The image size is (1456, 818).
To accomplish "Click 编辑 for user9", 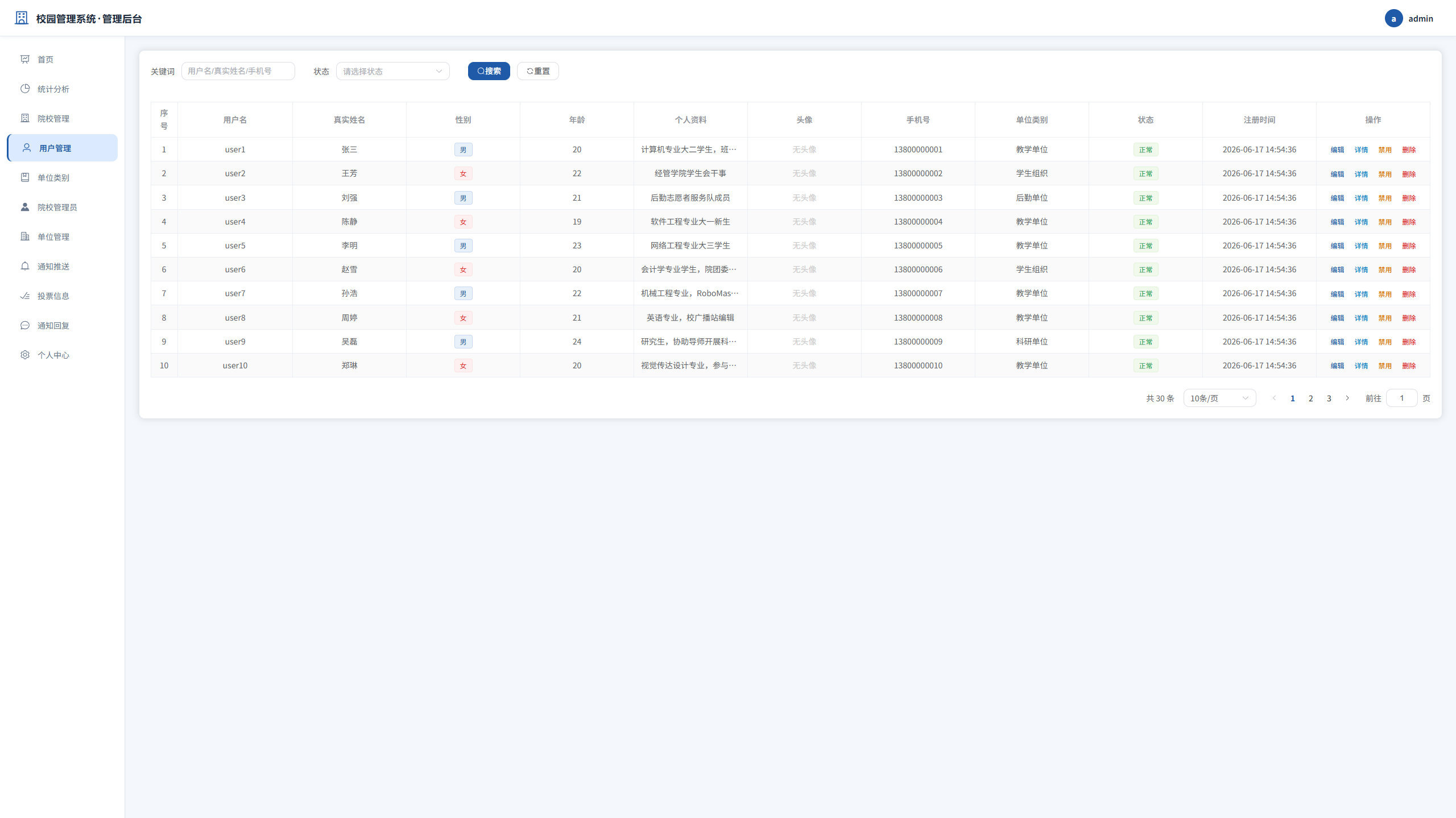I will [x=1337, y=342].
